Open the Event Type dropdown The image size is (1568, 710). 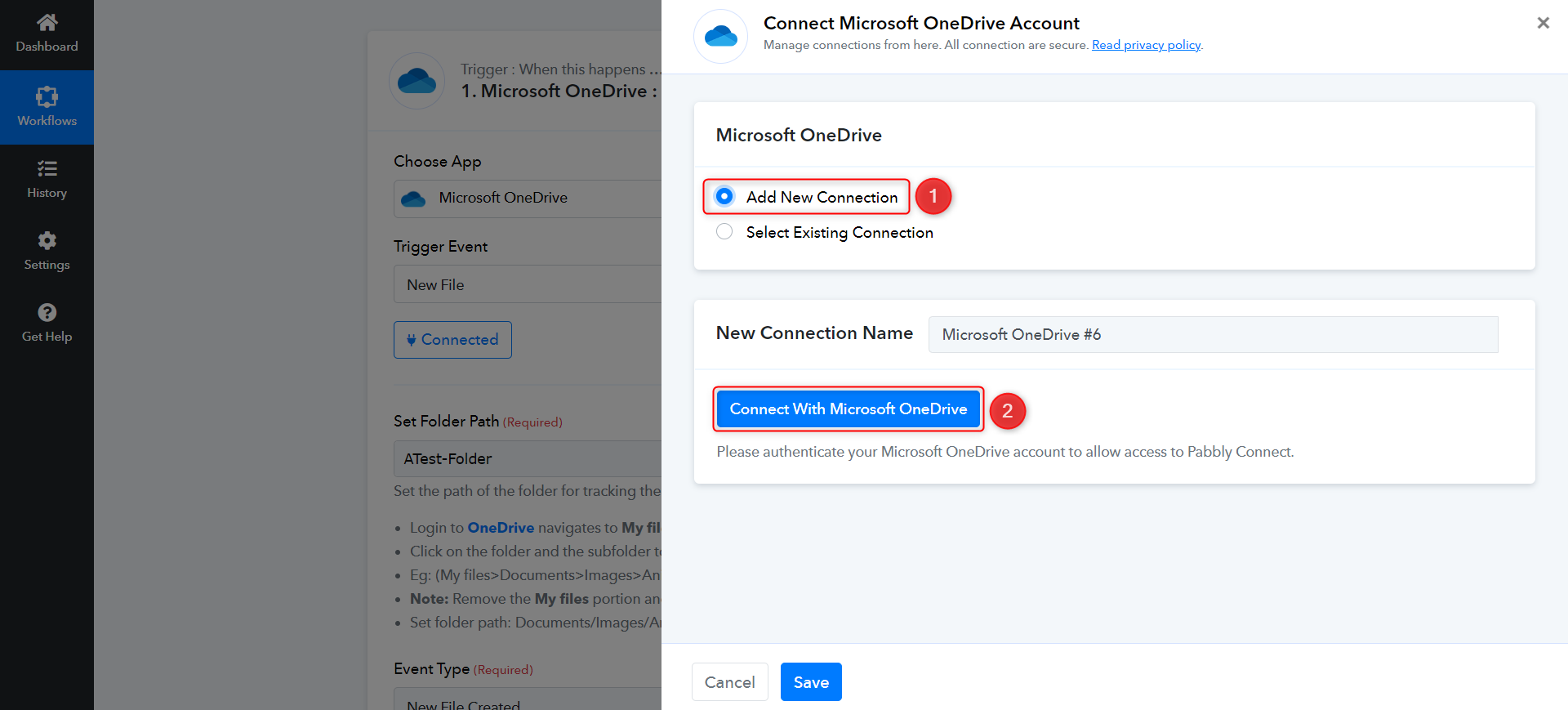tap(528, 701)
